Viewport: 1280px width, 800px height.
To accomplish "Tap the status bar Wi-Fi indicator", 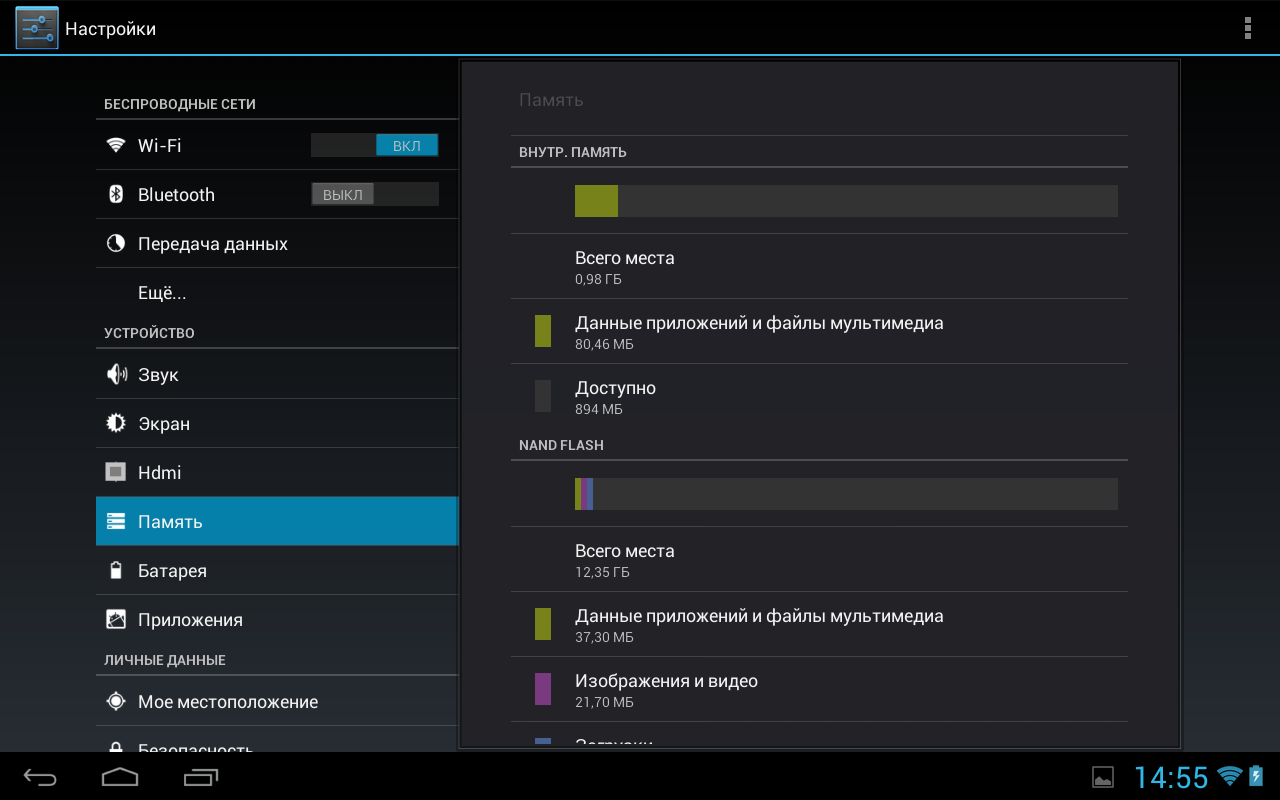I will (x=1230, y=776).
